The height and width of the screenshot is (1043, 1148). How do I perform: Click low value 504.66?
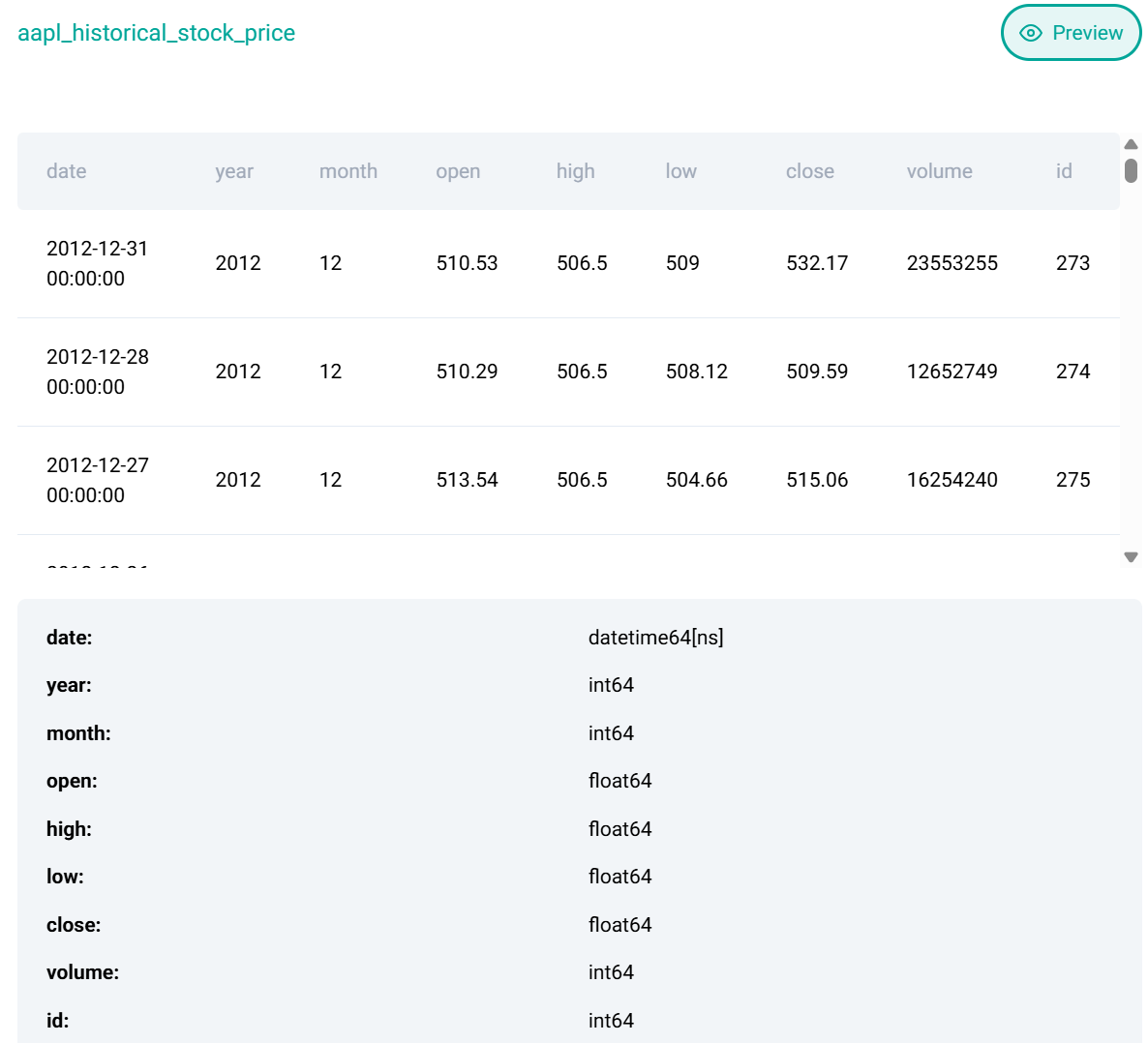[696, 480]
